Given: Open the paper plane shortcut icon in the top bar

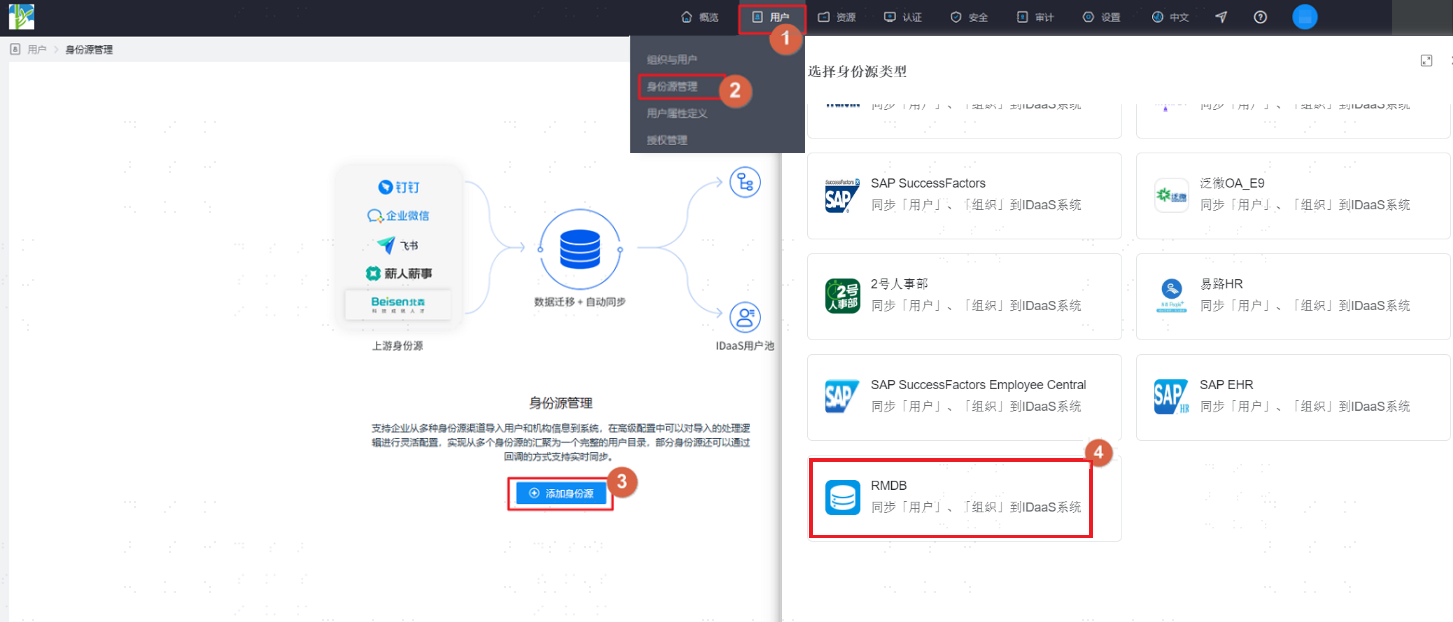Looking at the screenshot, I should [x=1221, y=17].
